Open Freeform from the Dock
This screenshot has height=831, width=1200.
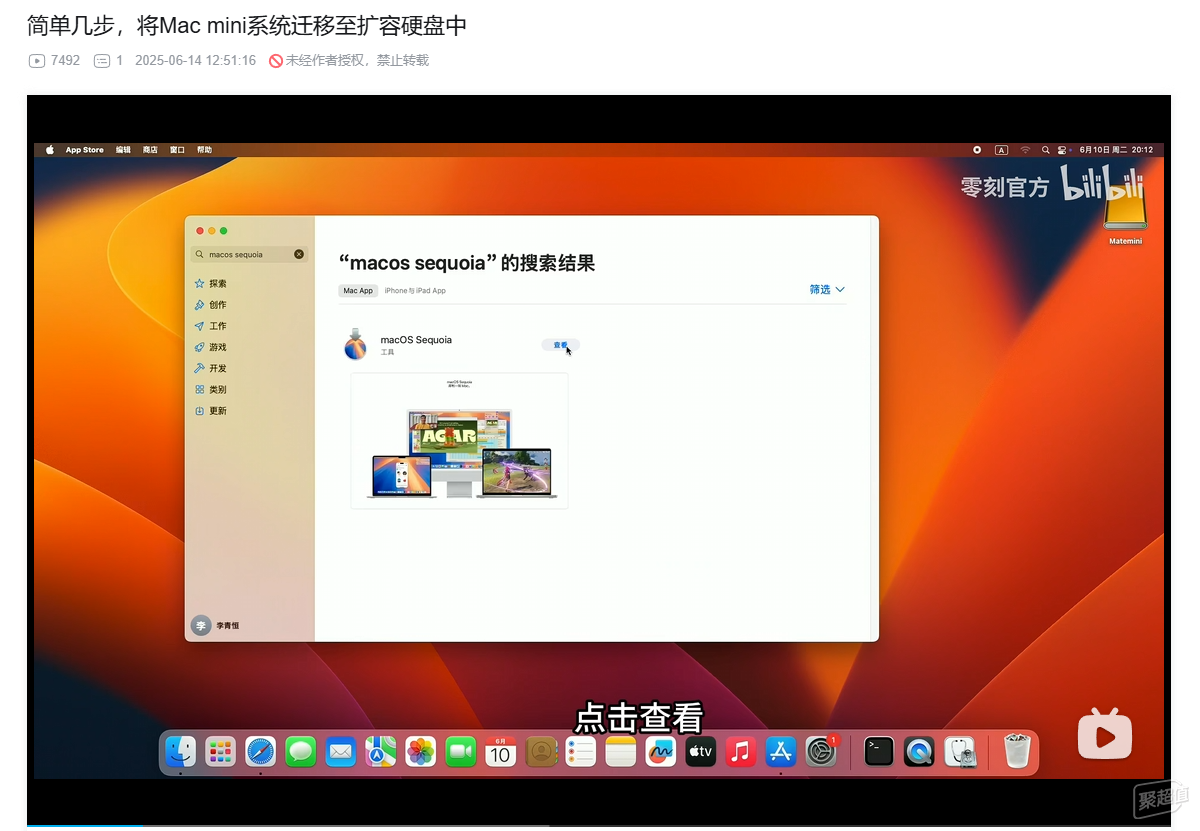(x=661, y=751)
